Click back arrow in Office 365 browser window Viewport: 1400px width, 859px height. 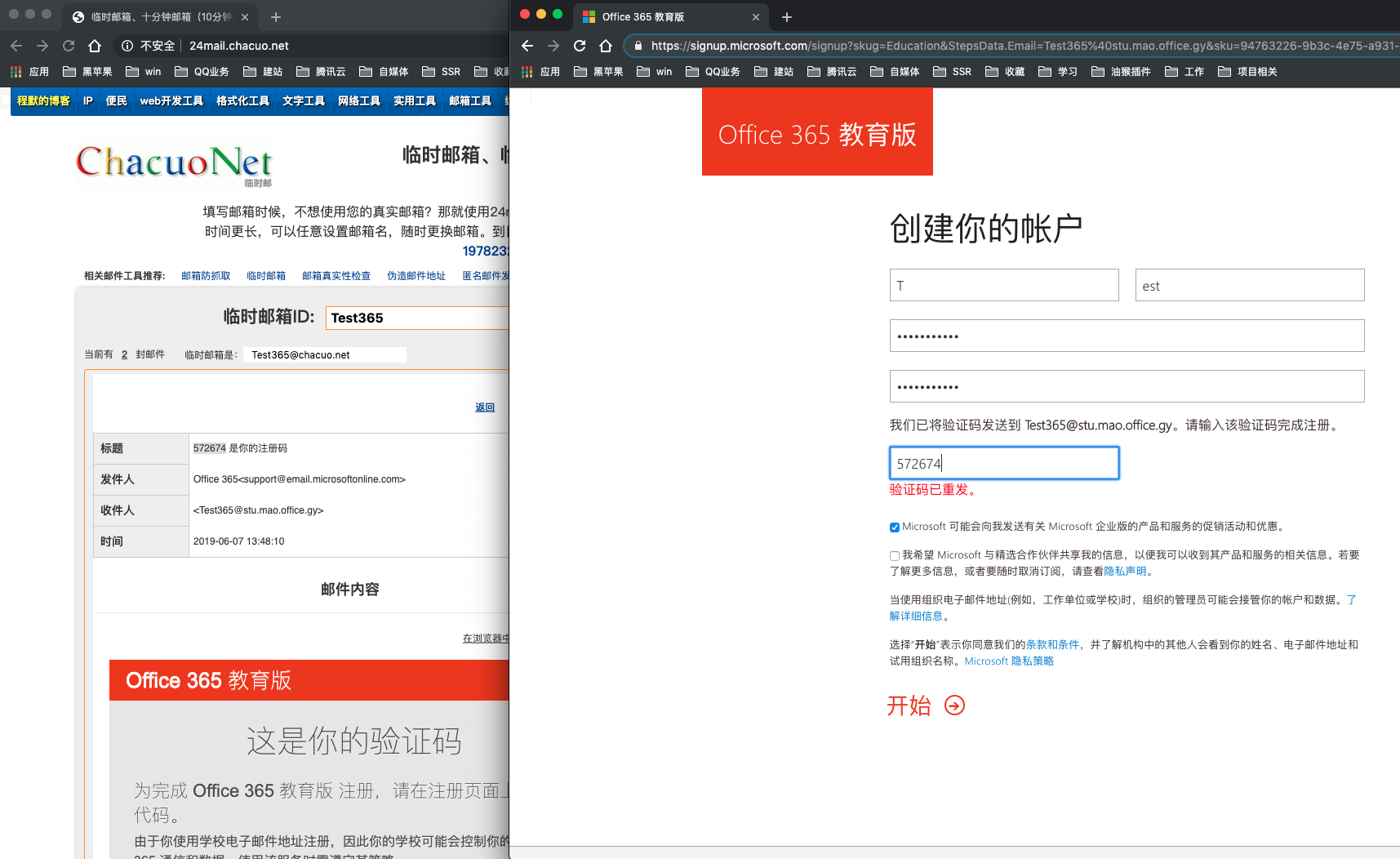coord(527,46)
